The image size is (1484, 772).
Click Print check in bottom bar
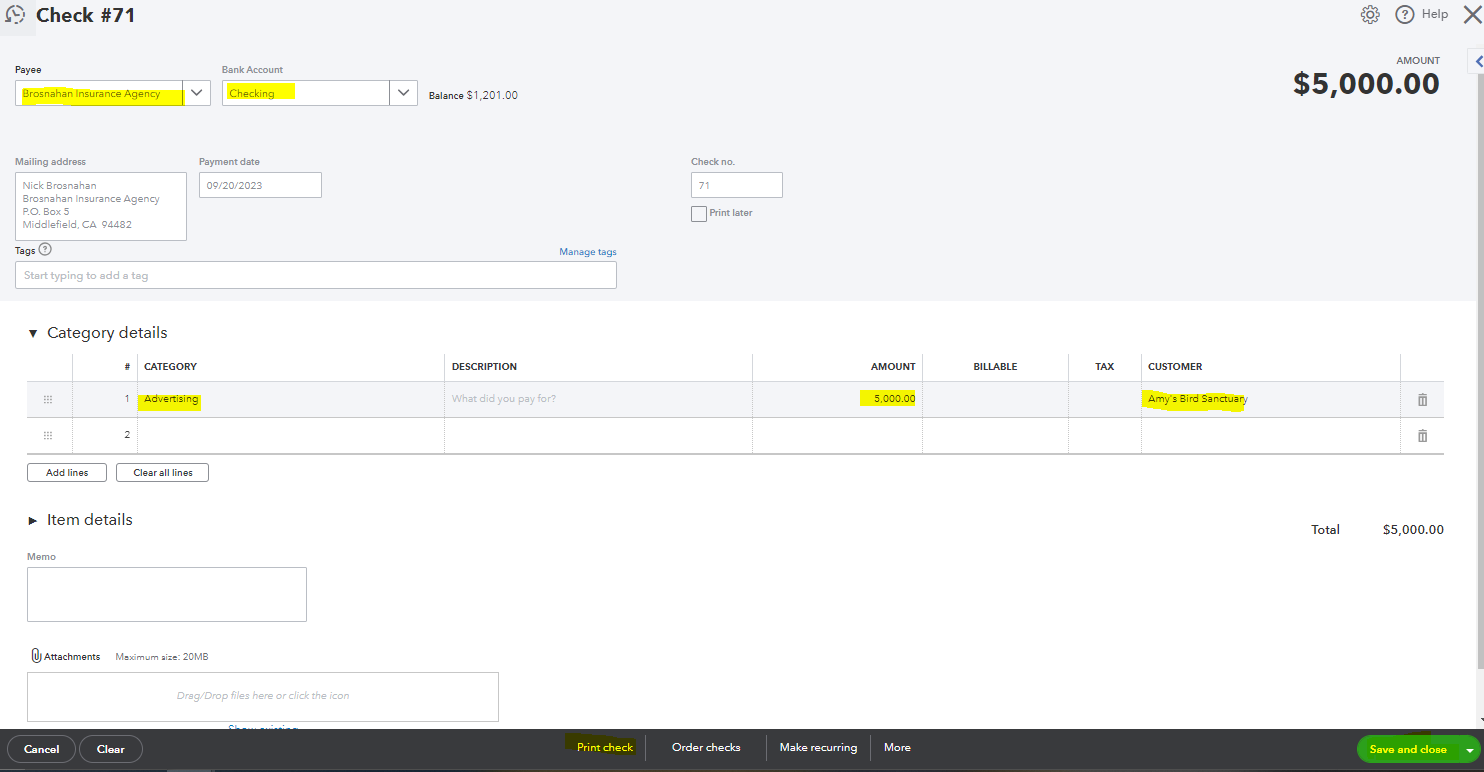tap(605, 747)
